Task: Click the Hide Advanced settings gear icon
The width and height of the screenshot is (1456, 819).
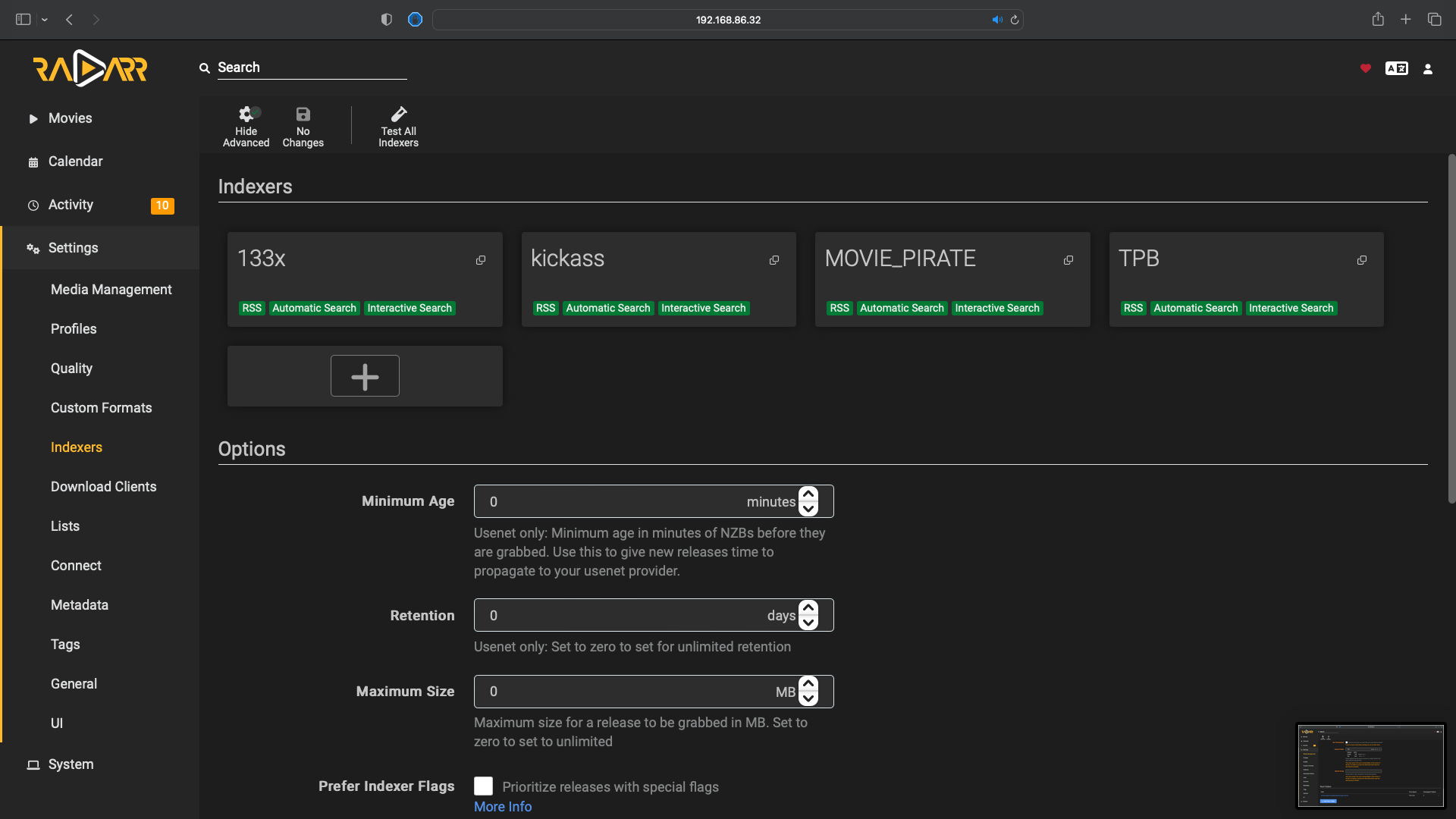Action: click(246, 115)
